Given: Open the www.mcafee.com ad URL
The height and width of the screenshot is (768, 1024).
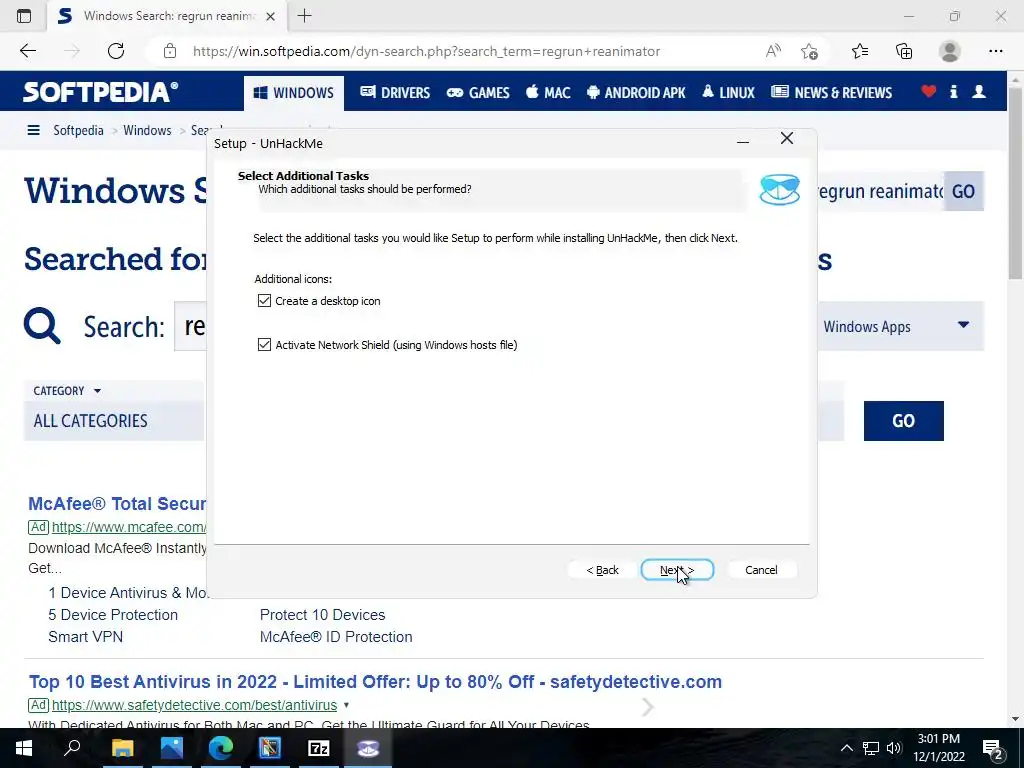Looking at the screenshot, I should (129, 526).
